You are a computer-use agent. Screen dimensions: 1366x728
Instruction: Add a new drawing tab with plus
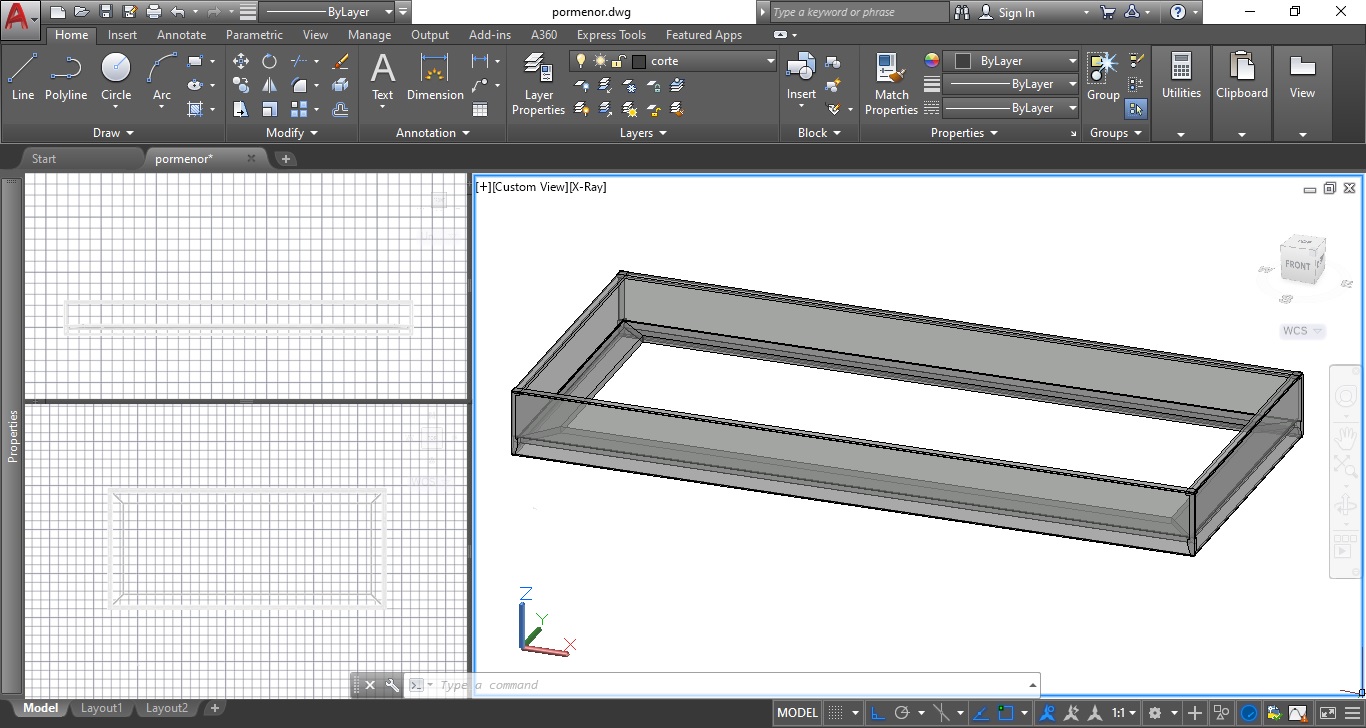coord(286,159)
